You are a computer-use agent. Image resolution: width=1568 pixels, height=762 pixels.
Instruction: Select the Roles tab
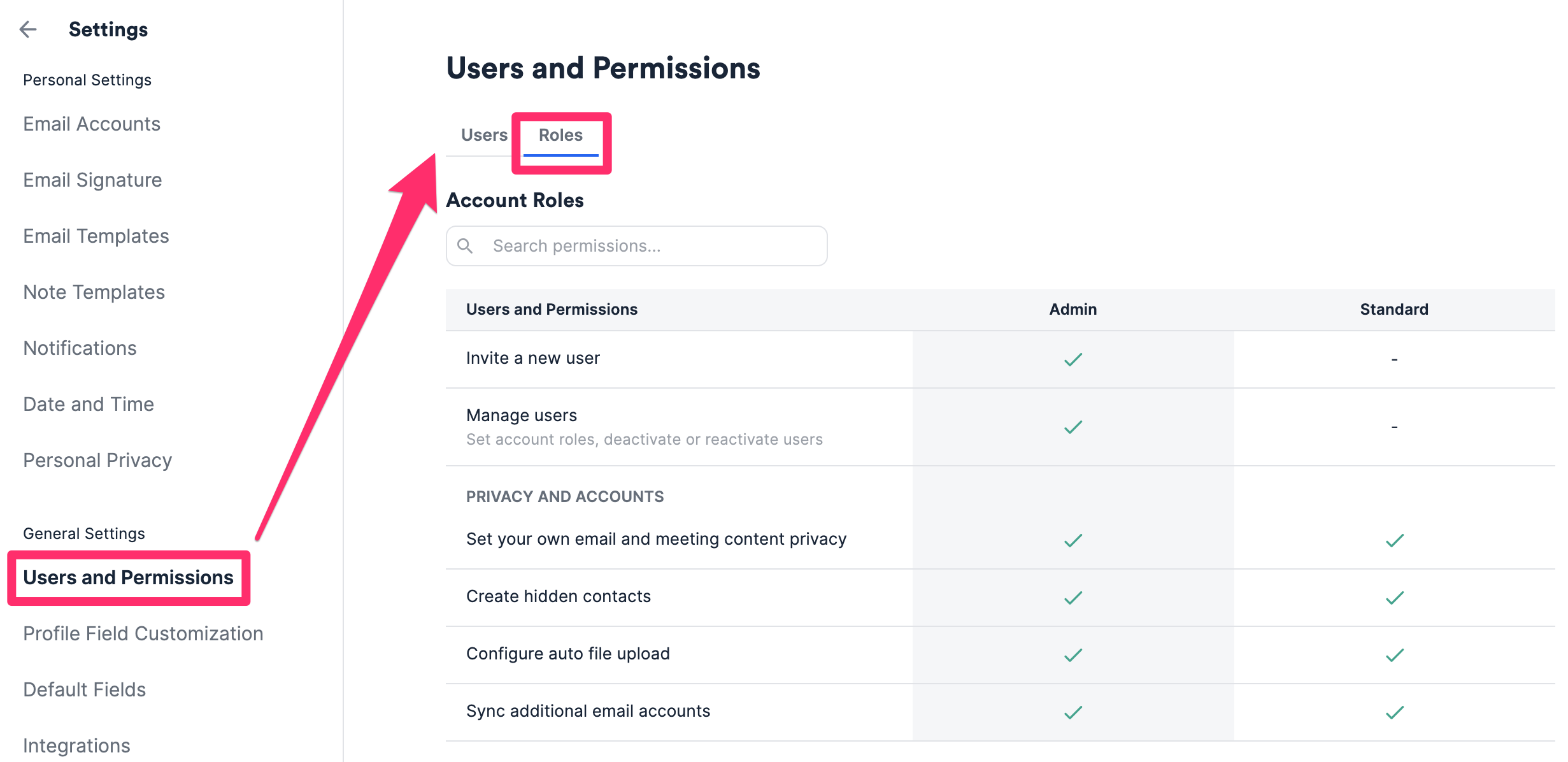(561, 134)
